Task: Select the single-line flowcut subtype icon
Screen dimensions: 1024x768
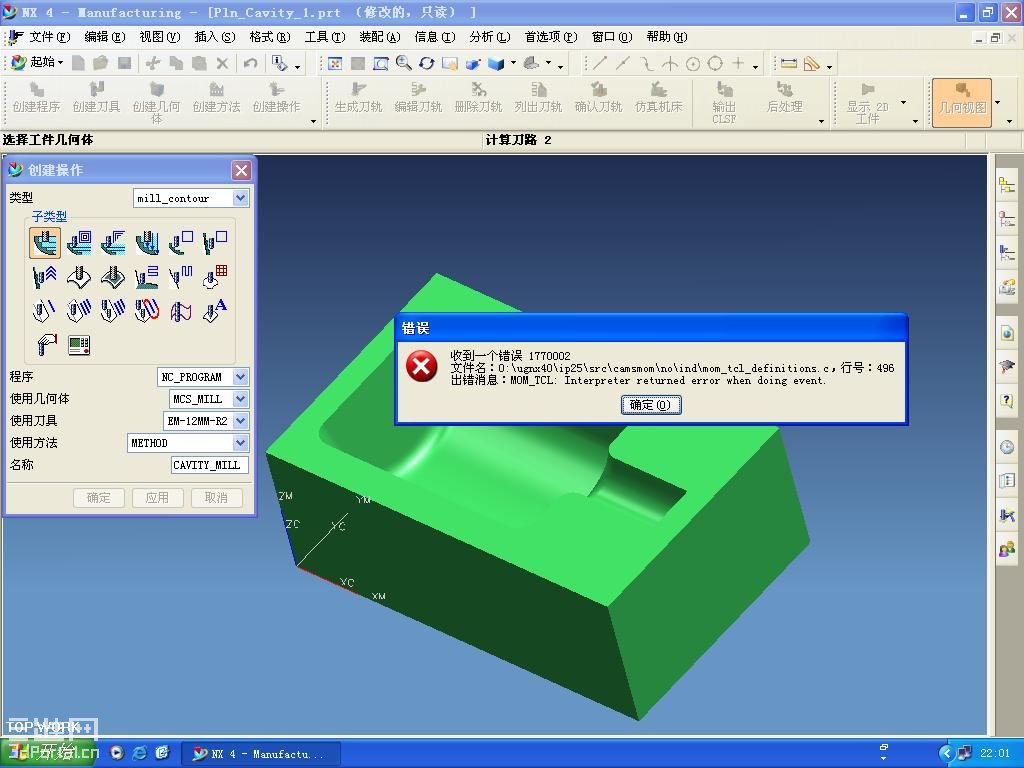Action: click(45, 310)
